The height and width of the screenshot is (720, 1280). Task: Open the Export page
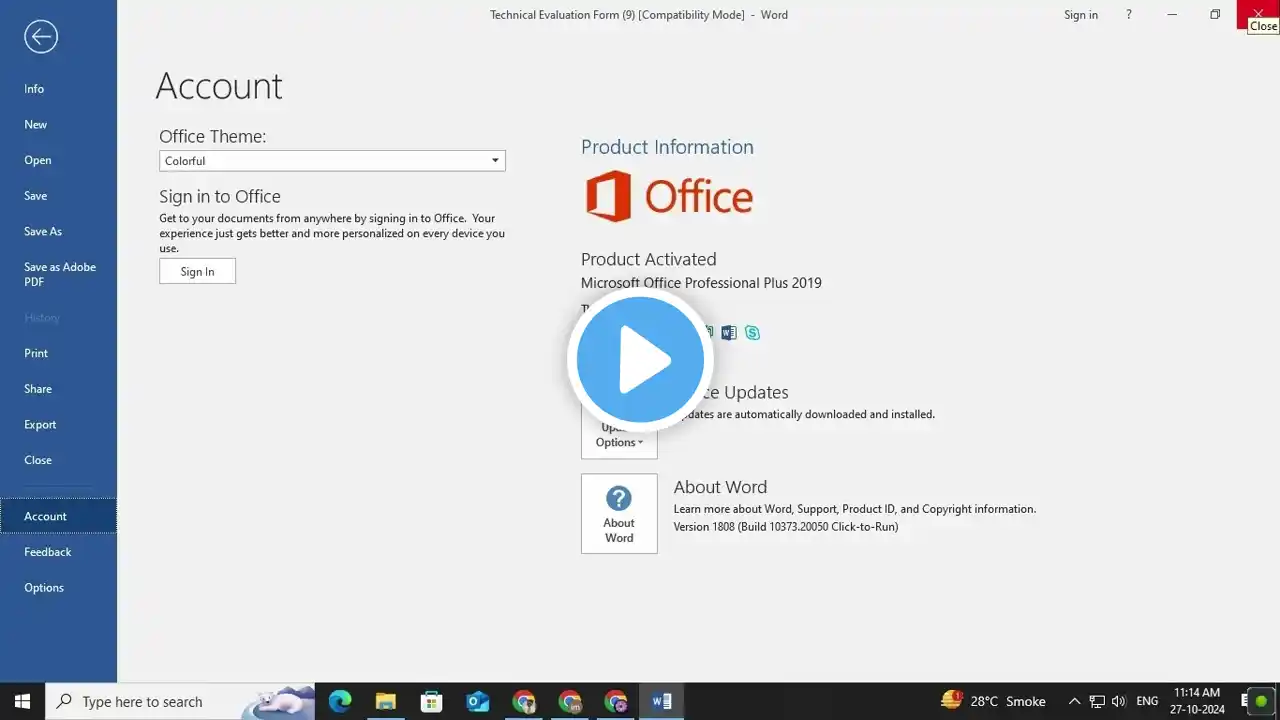click(x=40, y=425)
